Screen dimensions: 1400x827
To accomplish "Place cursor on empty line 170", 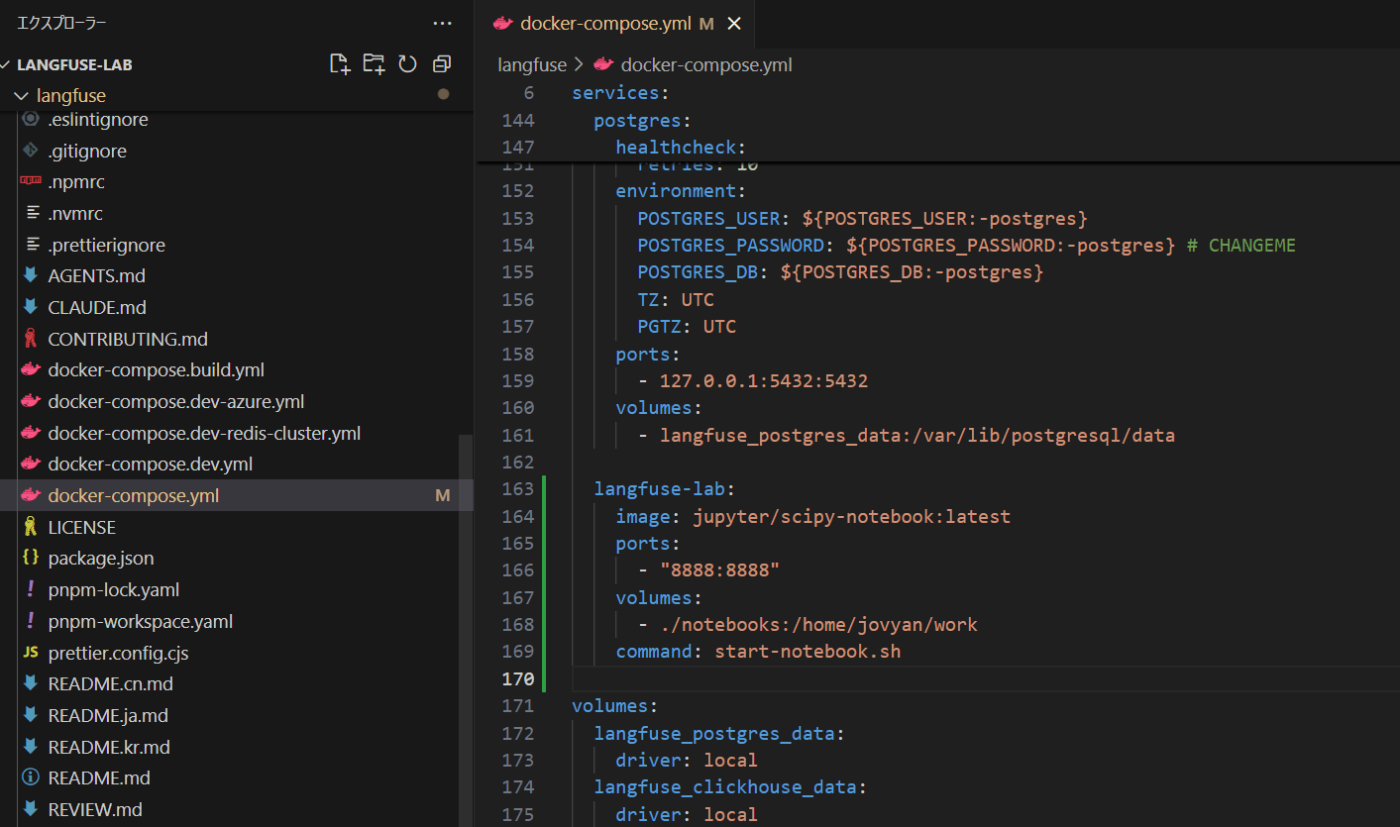I will 800,681.
